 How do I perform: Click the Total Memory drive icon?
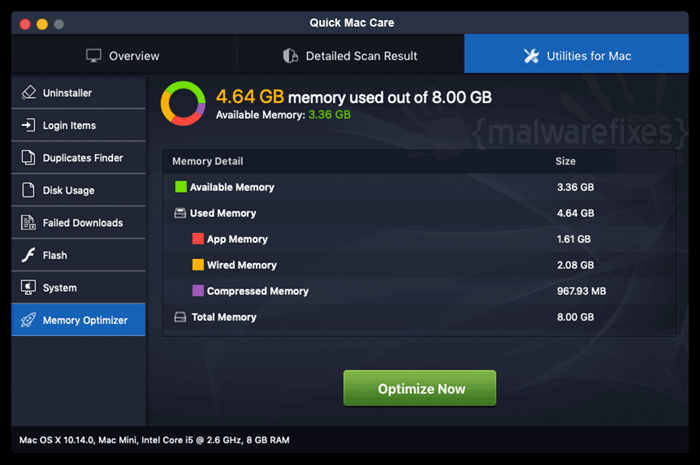[180, 317]
